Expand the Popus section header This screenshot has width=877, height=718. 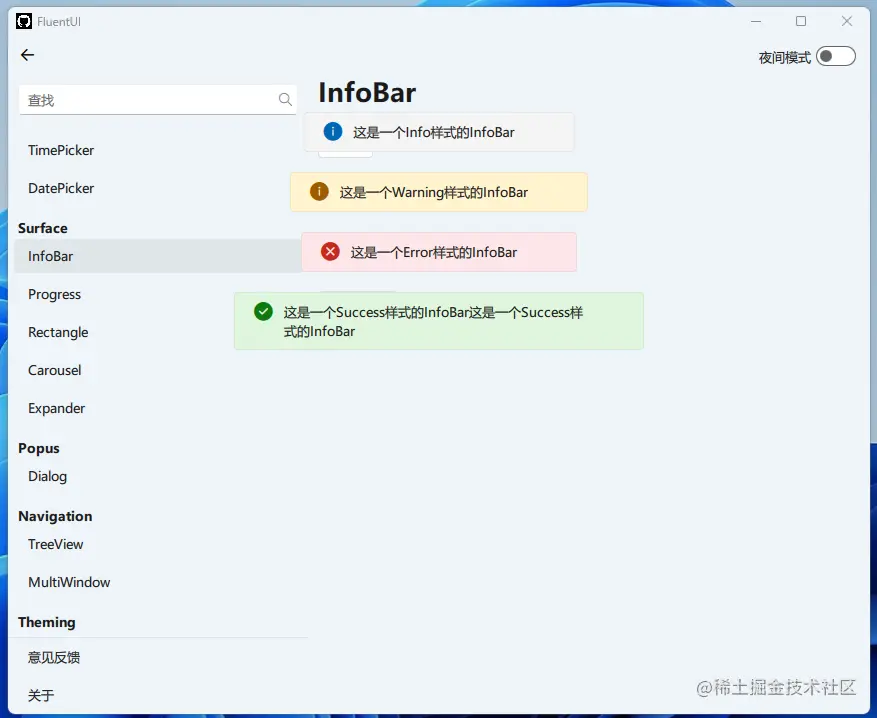(x=38, y=448)
